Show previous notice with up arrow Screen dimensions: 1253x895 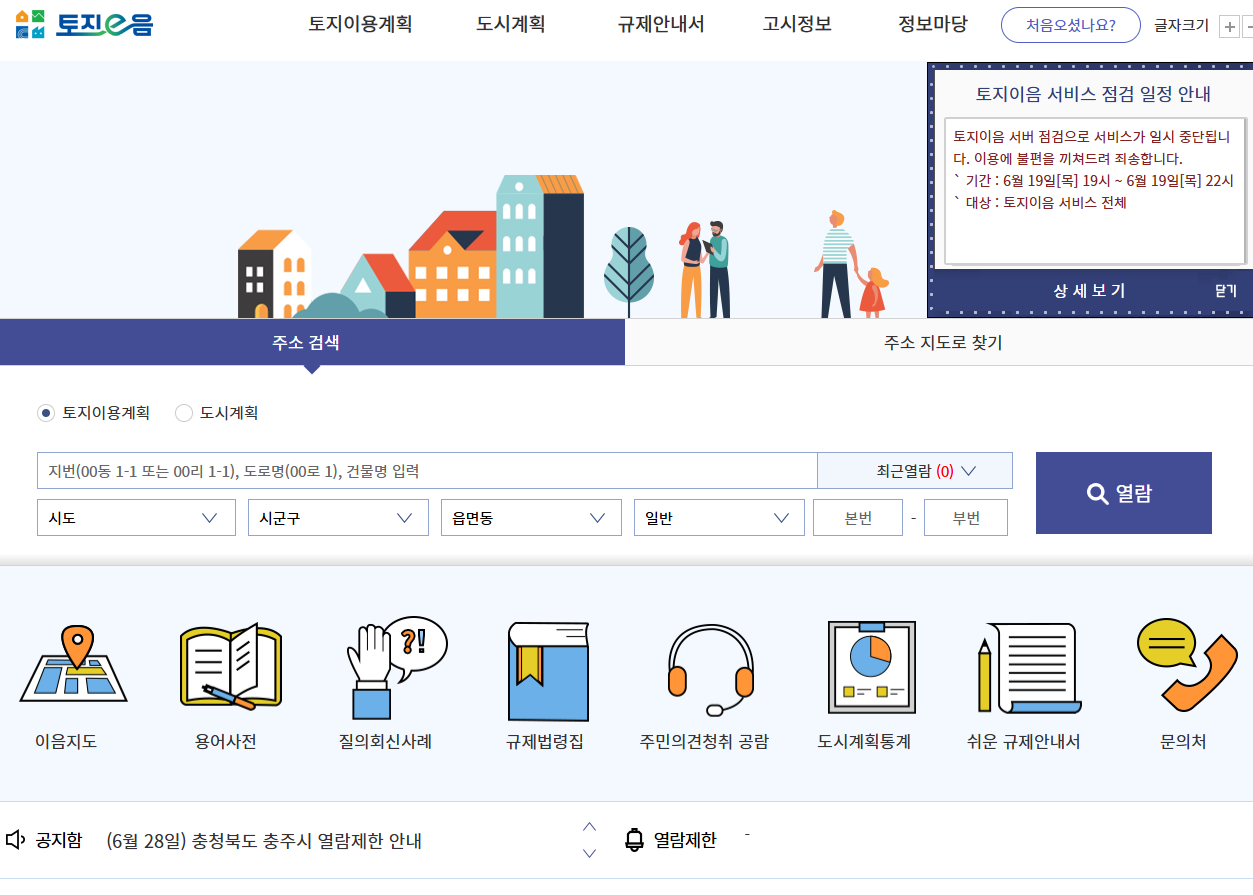coord(589,827)
